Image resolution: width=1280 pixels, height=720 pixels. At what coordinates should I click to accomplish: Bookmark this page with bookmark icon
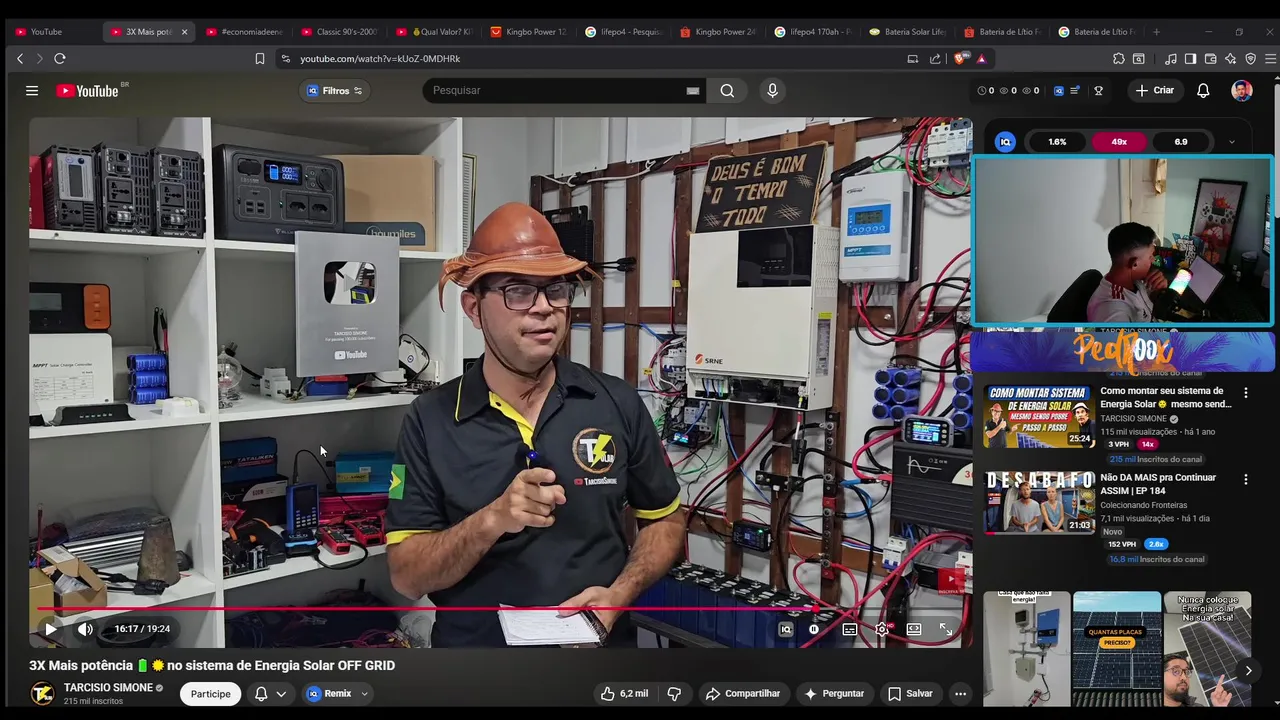(x=260, y=59)
